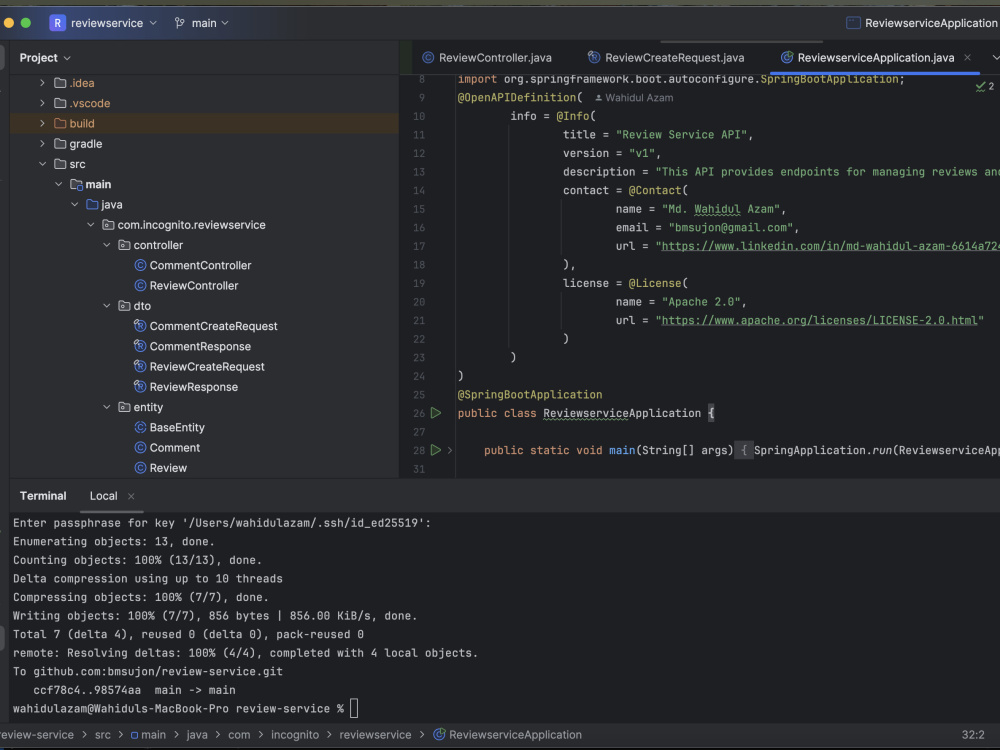1000x750 pixels.
Task: Click the BaseEntity class icon
Action: (140, 427)
